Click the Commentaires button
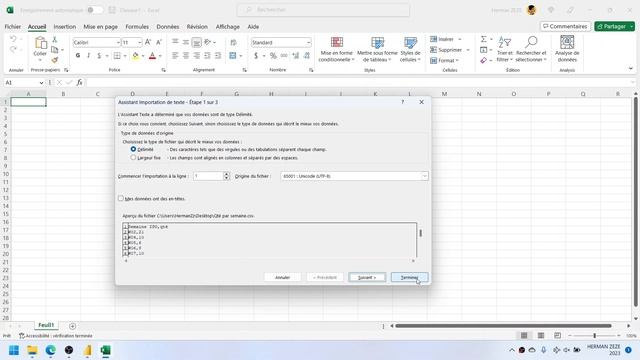Screen dimensions: 640x360 pos(565,26)
